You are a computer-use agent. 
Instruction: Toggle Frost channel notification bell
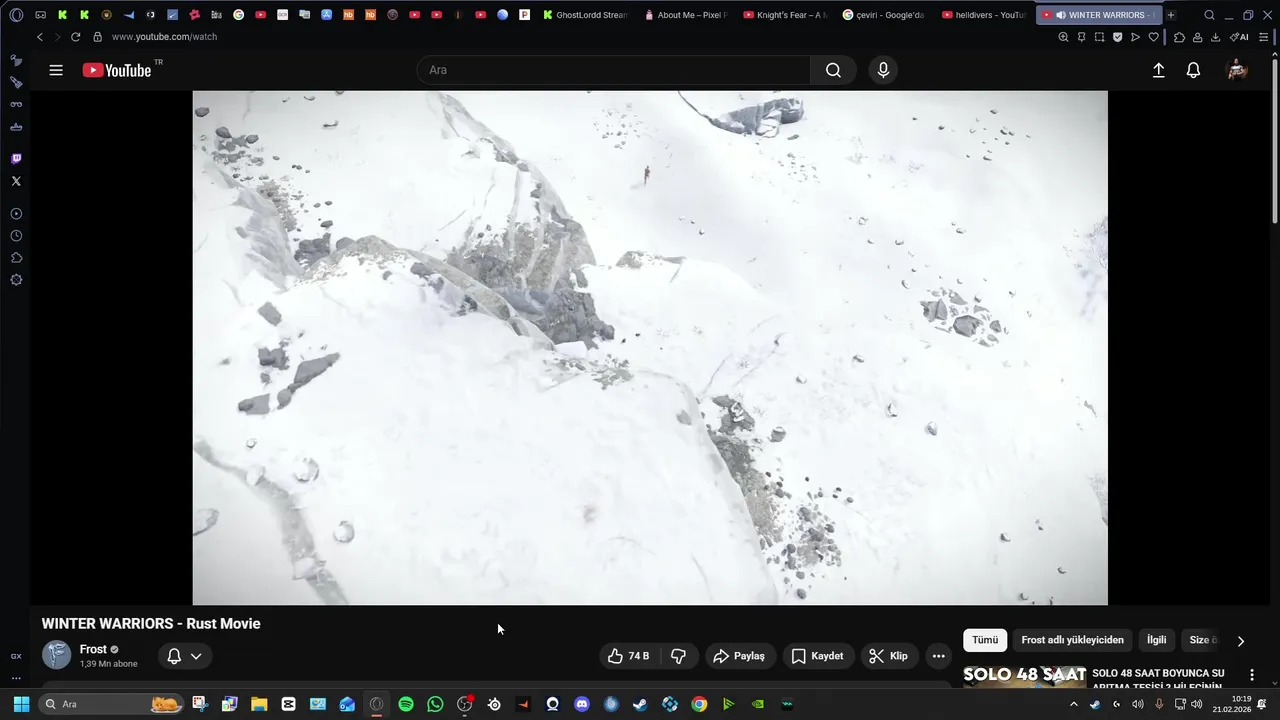tap(174, 656)
